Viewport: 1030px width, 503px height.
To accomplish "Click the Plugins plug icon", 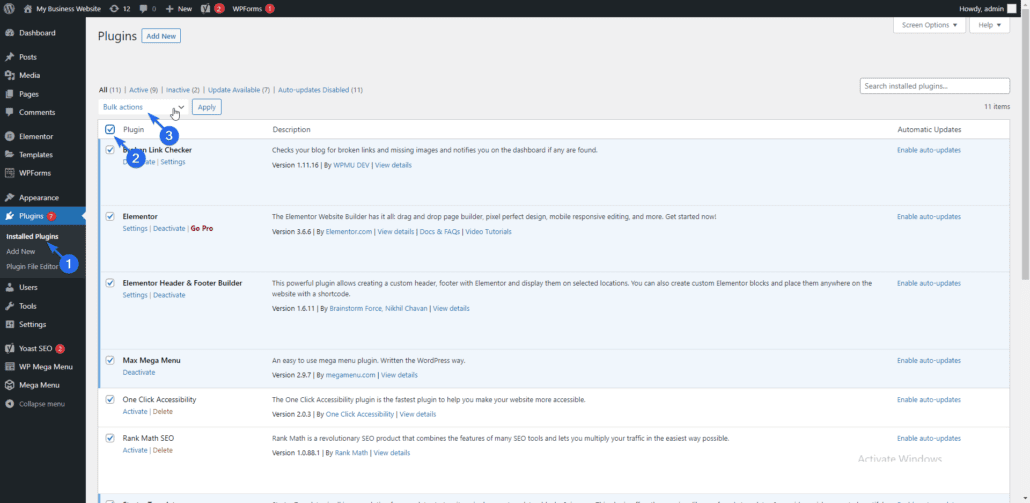I will [10, 216].
